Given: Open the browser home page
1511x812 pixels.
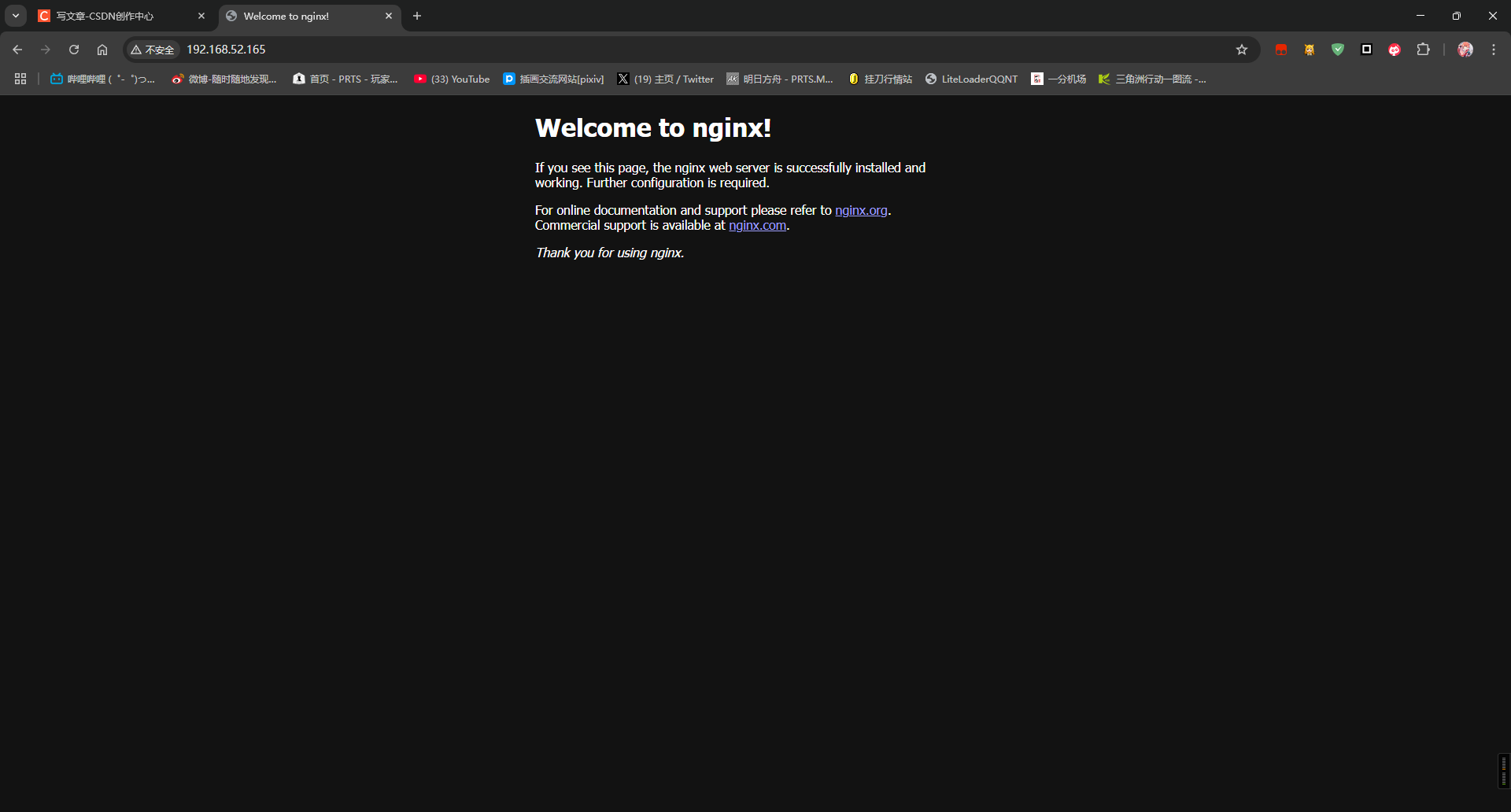Looking at the screenshot, I should (x=102, y=50).
